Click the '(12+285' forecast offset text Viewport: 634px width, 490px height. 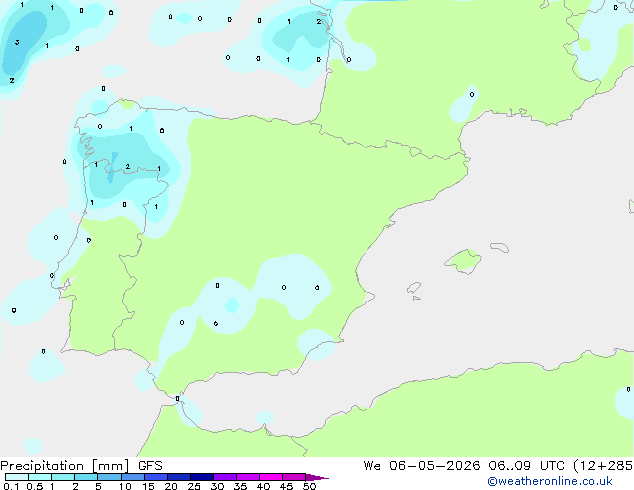(x=603, y=466)
